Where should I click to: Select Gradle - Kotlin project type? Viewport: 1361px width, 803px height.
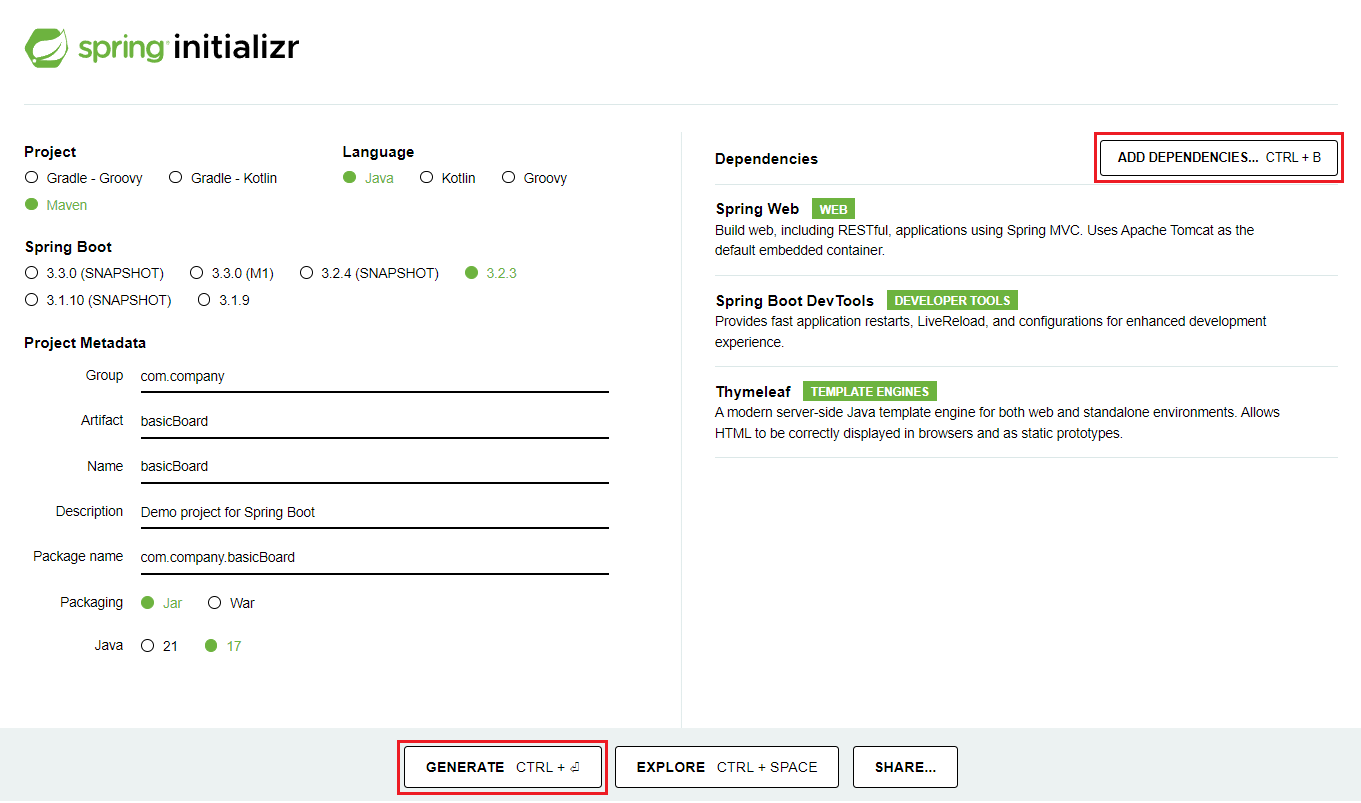point(223,178)
